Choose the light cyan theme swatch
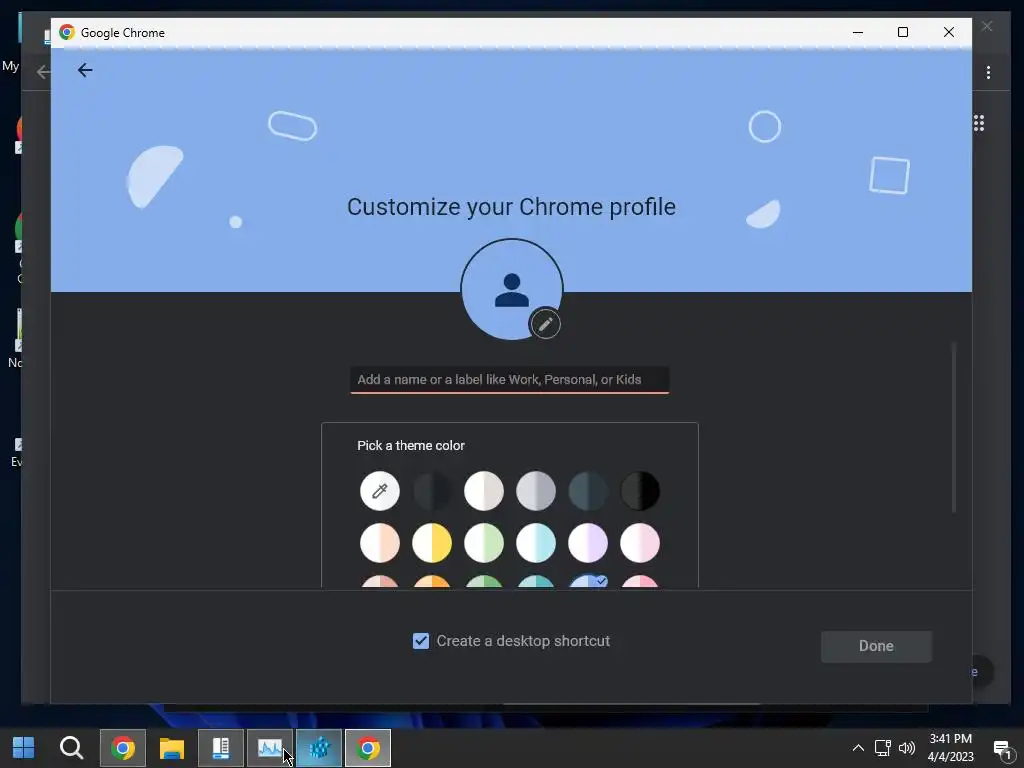Screen dimensions: 1024x768 (536, 543)
